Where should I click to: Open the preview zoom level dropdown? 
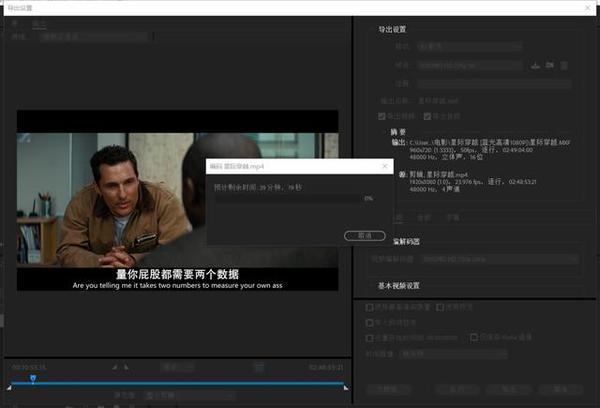tap(177, 367)
